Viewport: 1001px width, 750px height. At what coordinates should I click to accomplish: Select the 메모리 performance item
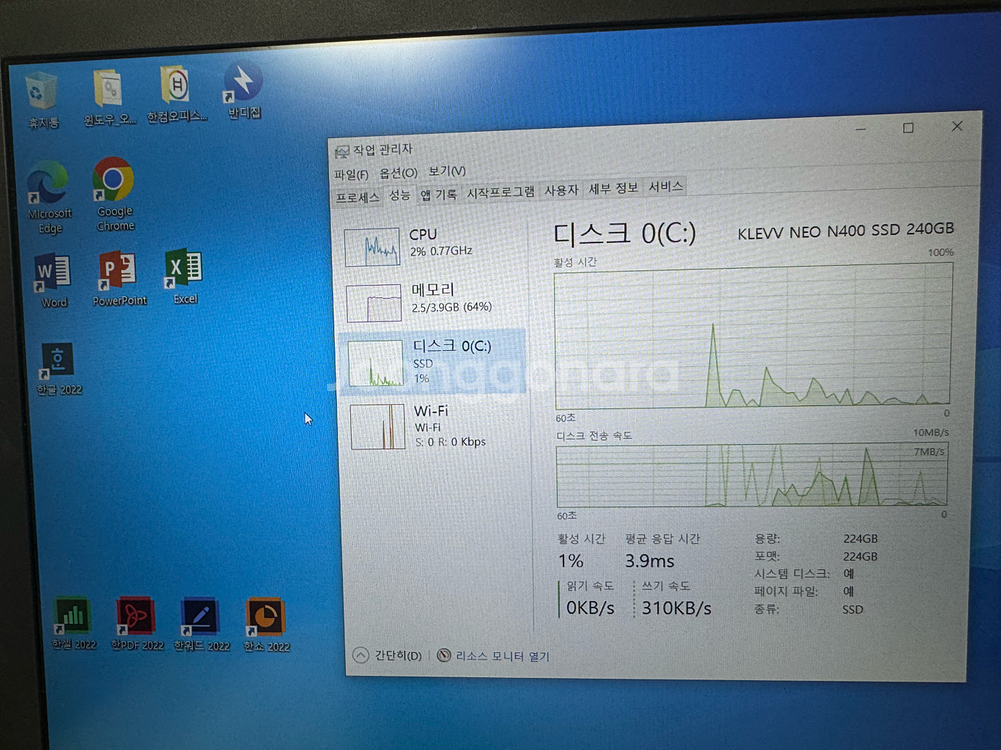(430, 298)
